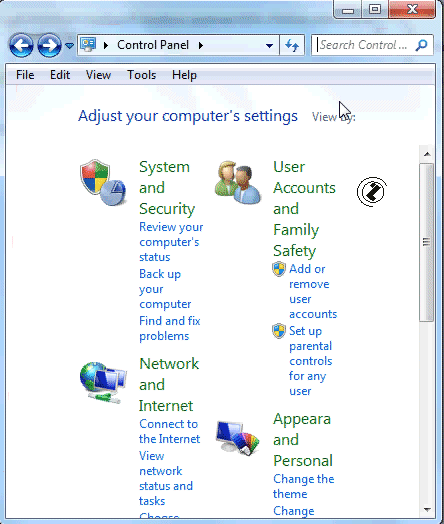Open the address bar history dropdown

point(269,45)
